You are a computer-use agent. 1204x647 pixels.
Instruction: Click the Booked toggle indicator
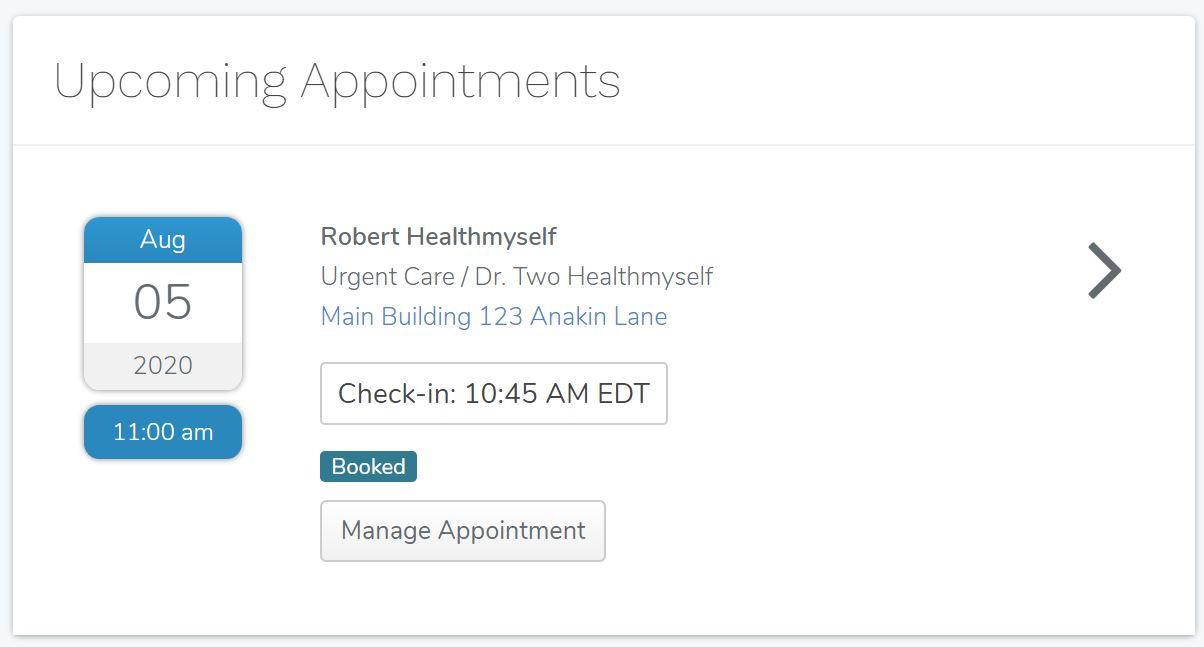(x=368, y=466)
